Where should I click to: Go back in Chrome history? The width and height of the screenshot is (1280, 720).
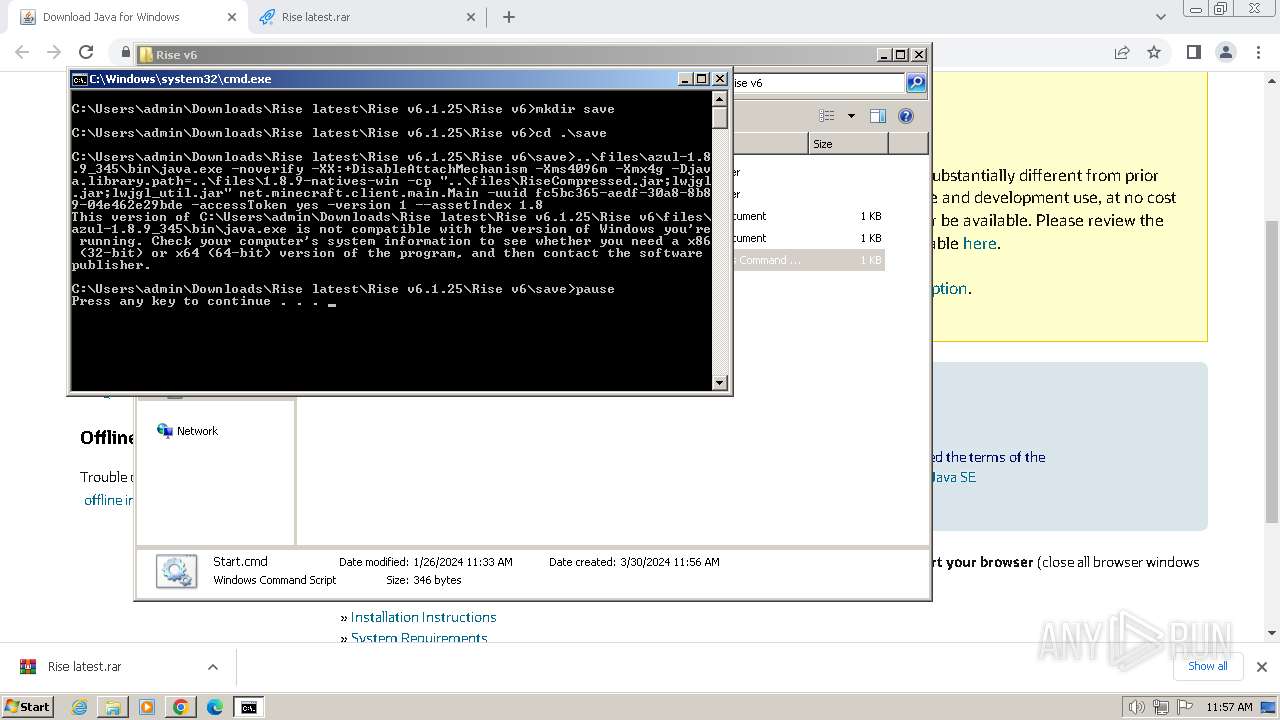(22, 52)
